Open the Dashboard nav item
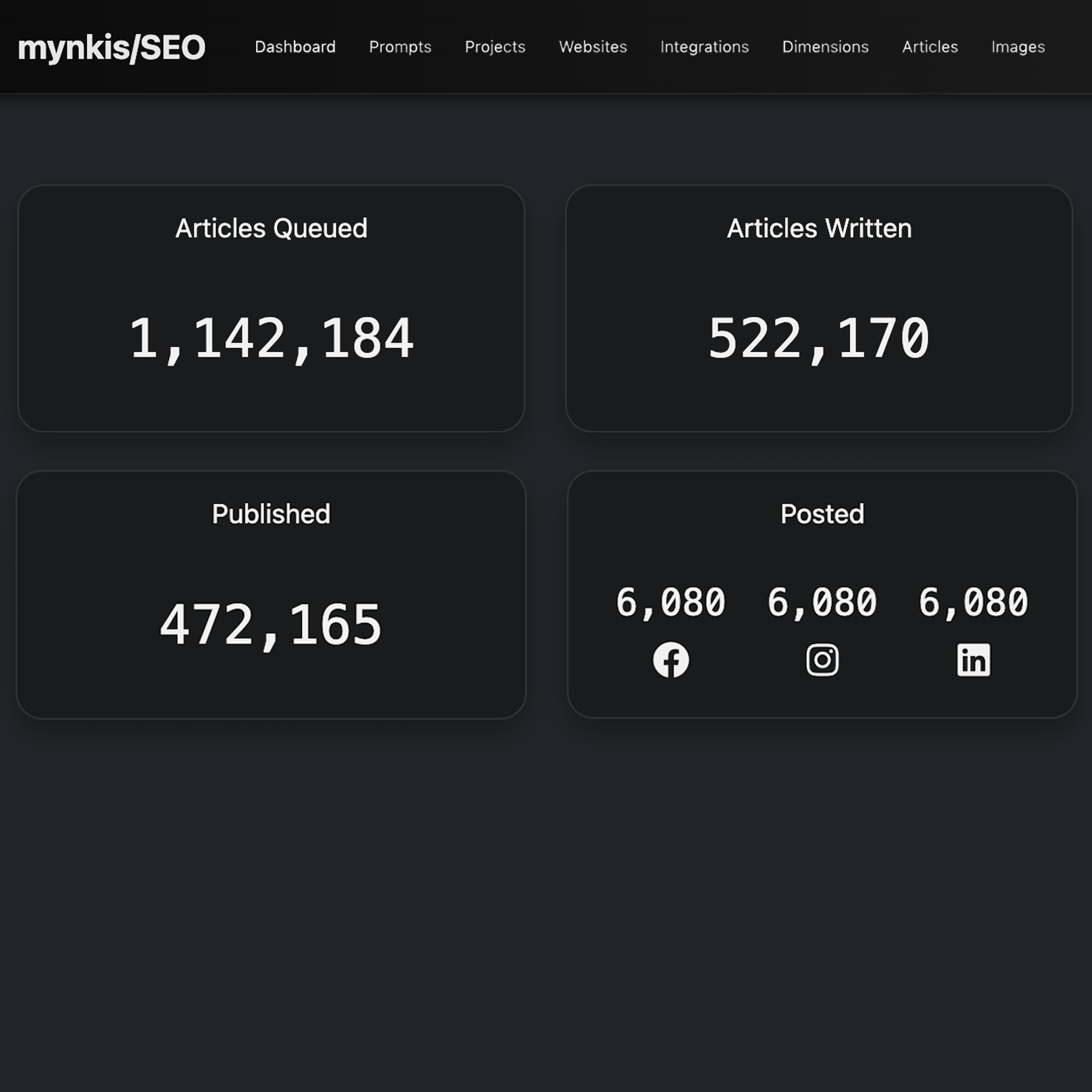1092x1092 pixels. point(295,47)
